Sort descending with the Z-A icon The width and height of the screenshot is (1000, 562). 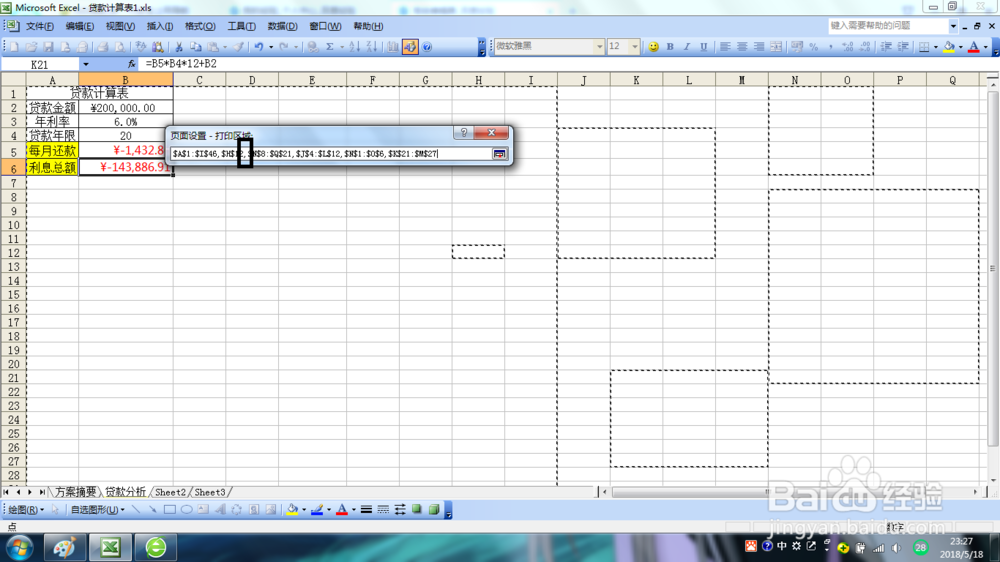click(x=372, y=47)
